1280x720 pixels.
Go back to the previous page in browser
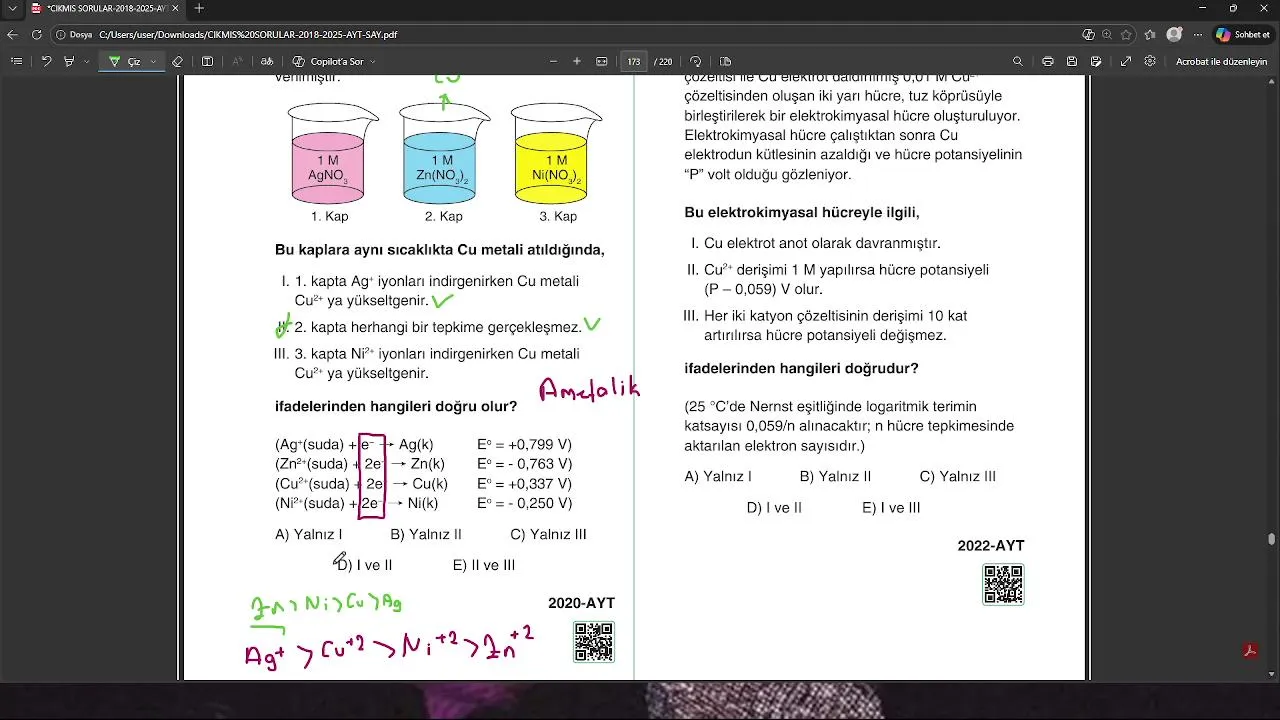13,34
